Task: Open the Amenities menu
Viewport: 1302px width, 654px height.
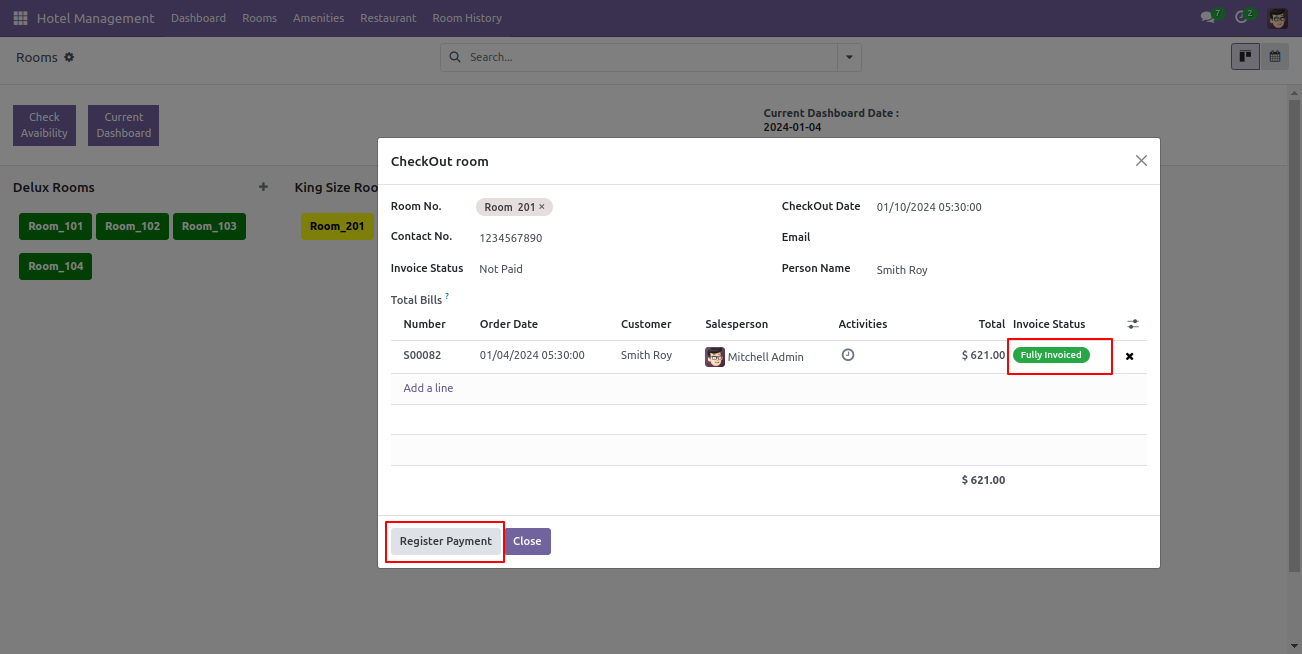Action: (x=318, y=18)
